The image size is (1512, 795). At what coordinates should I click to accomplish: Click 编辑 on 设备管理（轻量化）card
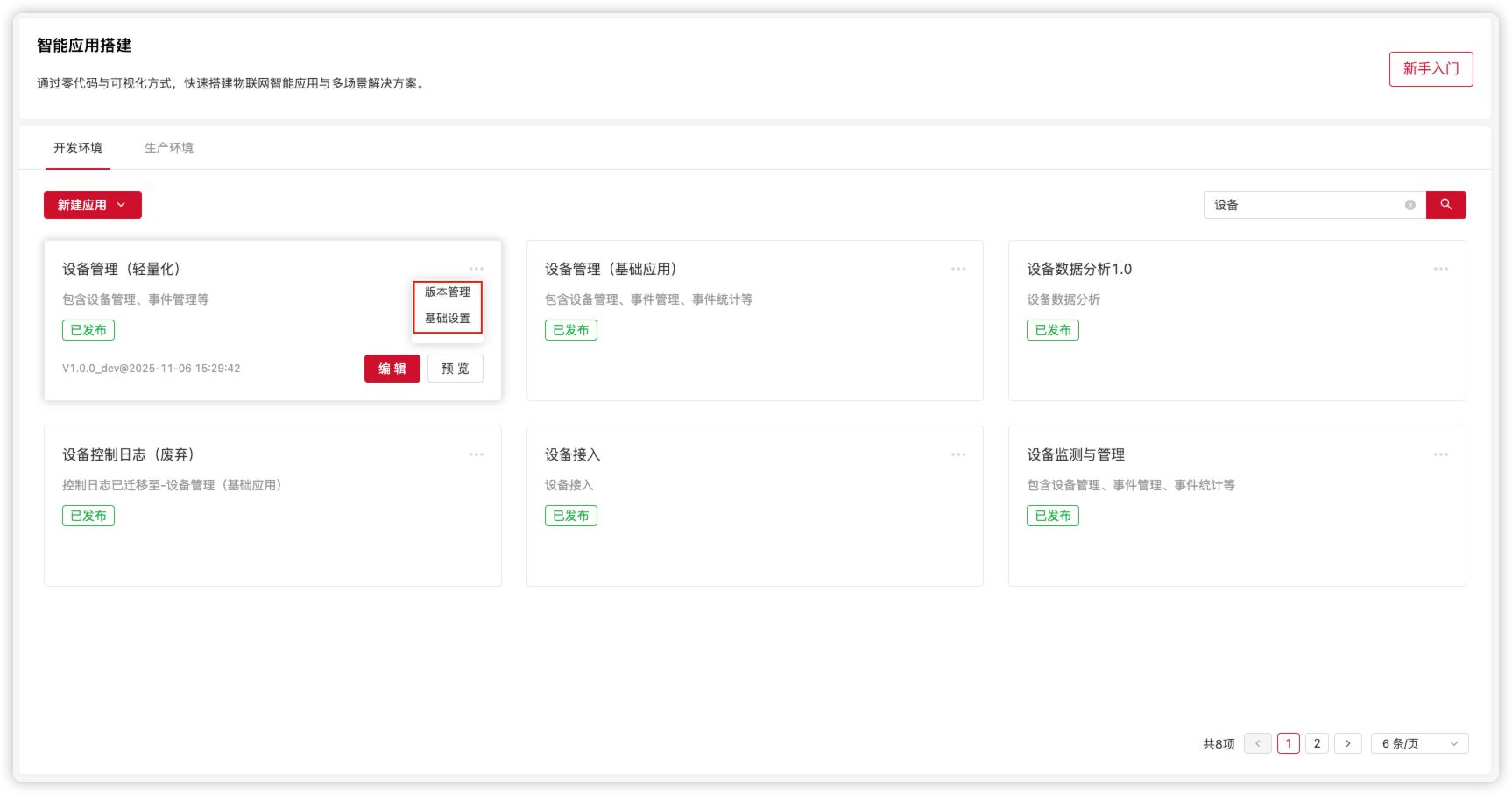pos(392,369)
